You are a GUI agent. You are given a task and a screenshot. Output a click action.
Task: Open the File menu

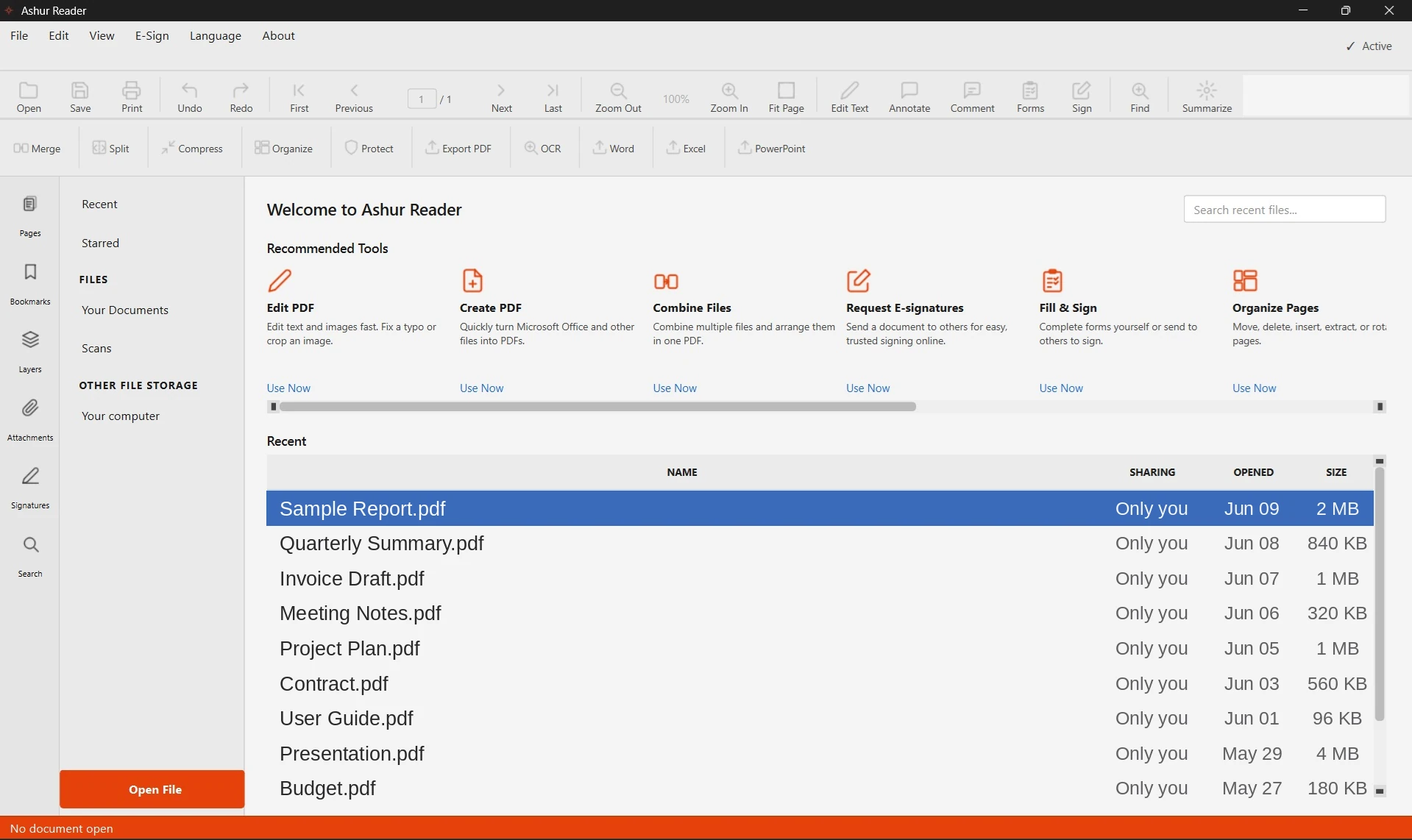19,35
